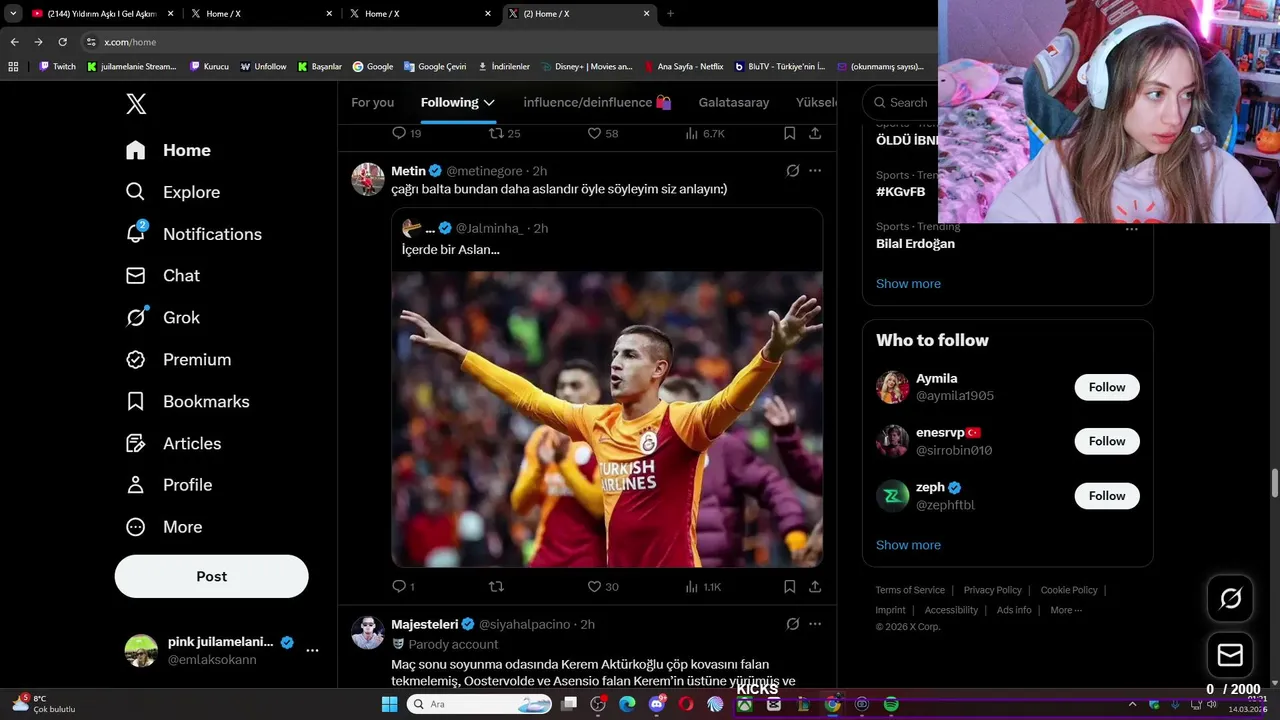This screenshot has width=1280, height=720.
Task: Like the top post with 58 likes
Action: point(603,133)
